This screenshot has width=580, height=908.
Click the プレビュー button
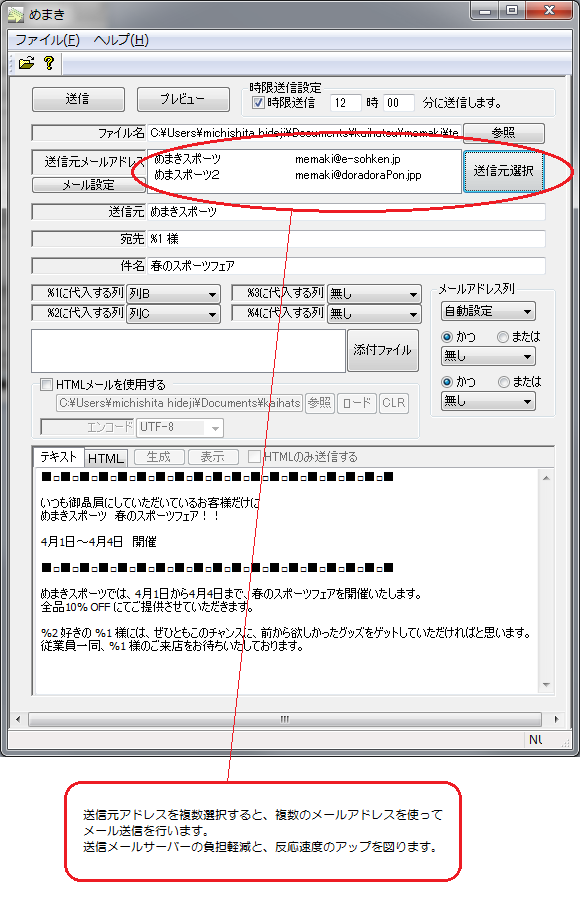click(183, 99)
